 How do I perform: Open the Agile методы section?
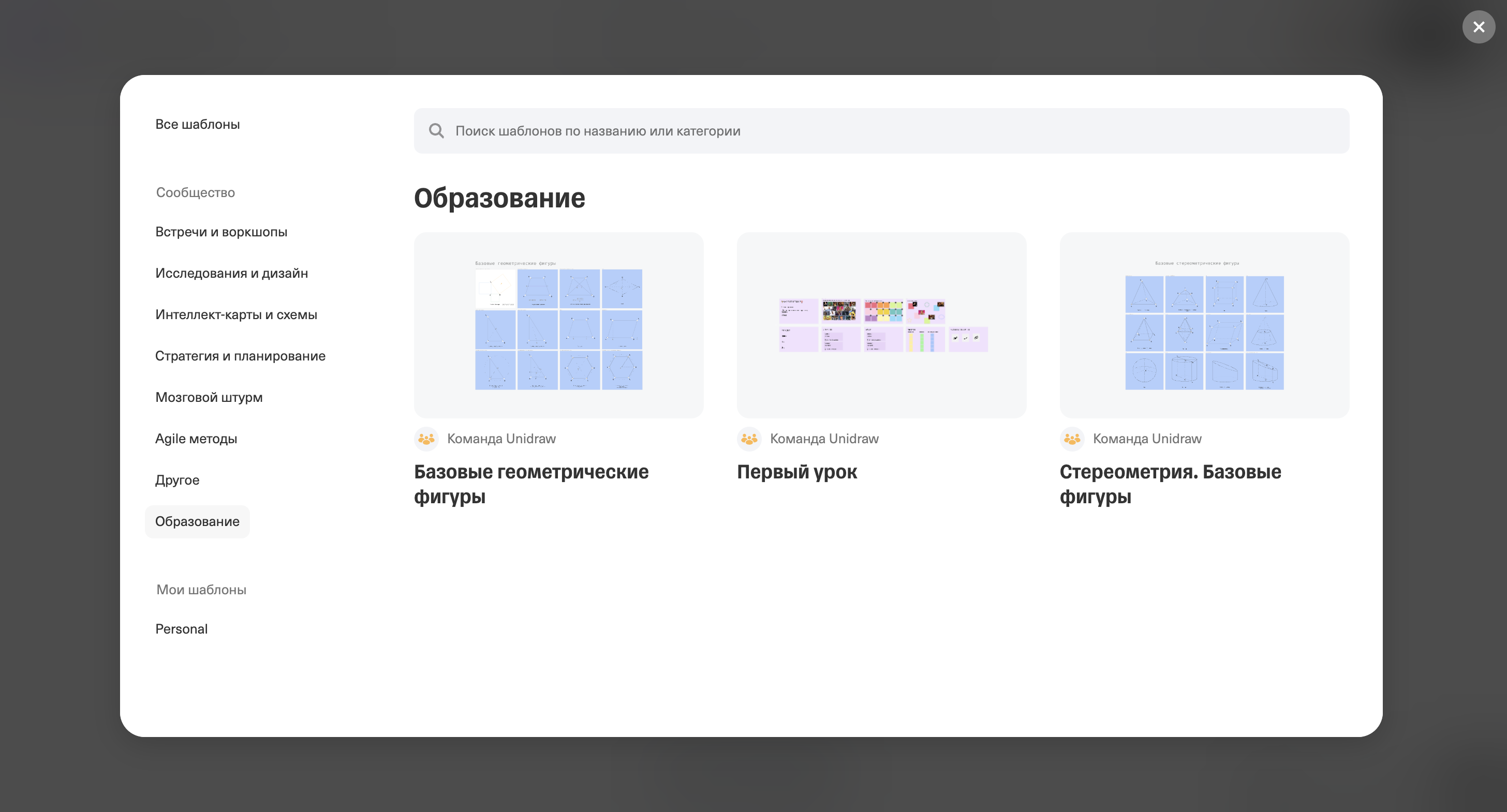tap(196, 439)
